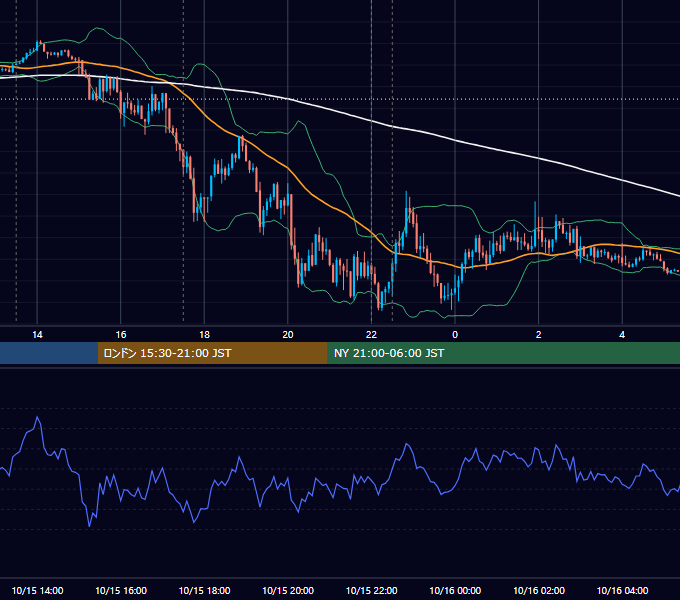Click the 10/15 22:00 time label
Viewport: 680px width, 600px height.
(371, 590)
